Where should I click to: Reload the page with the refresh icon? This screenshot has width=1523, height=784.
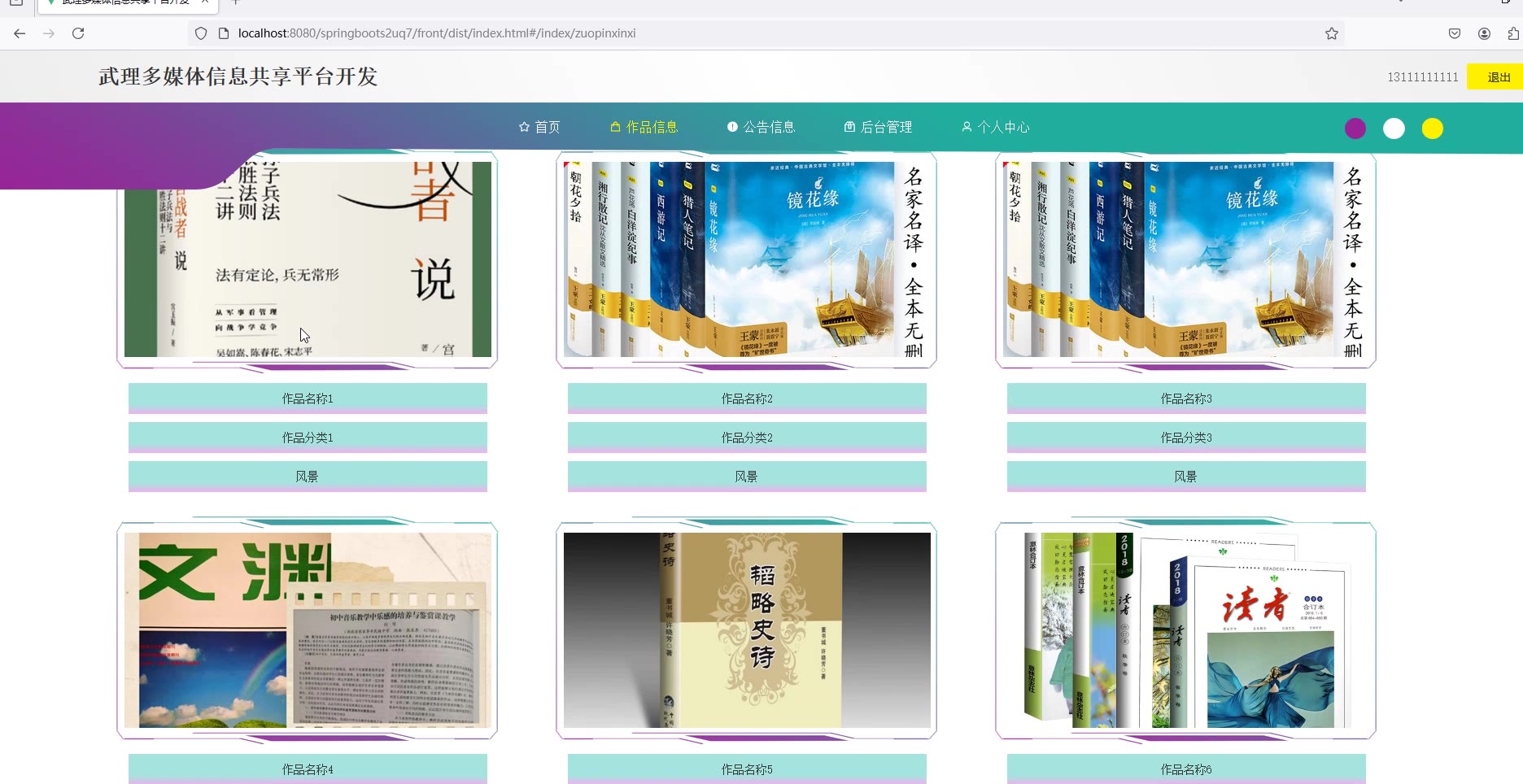click(78, 33)
